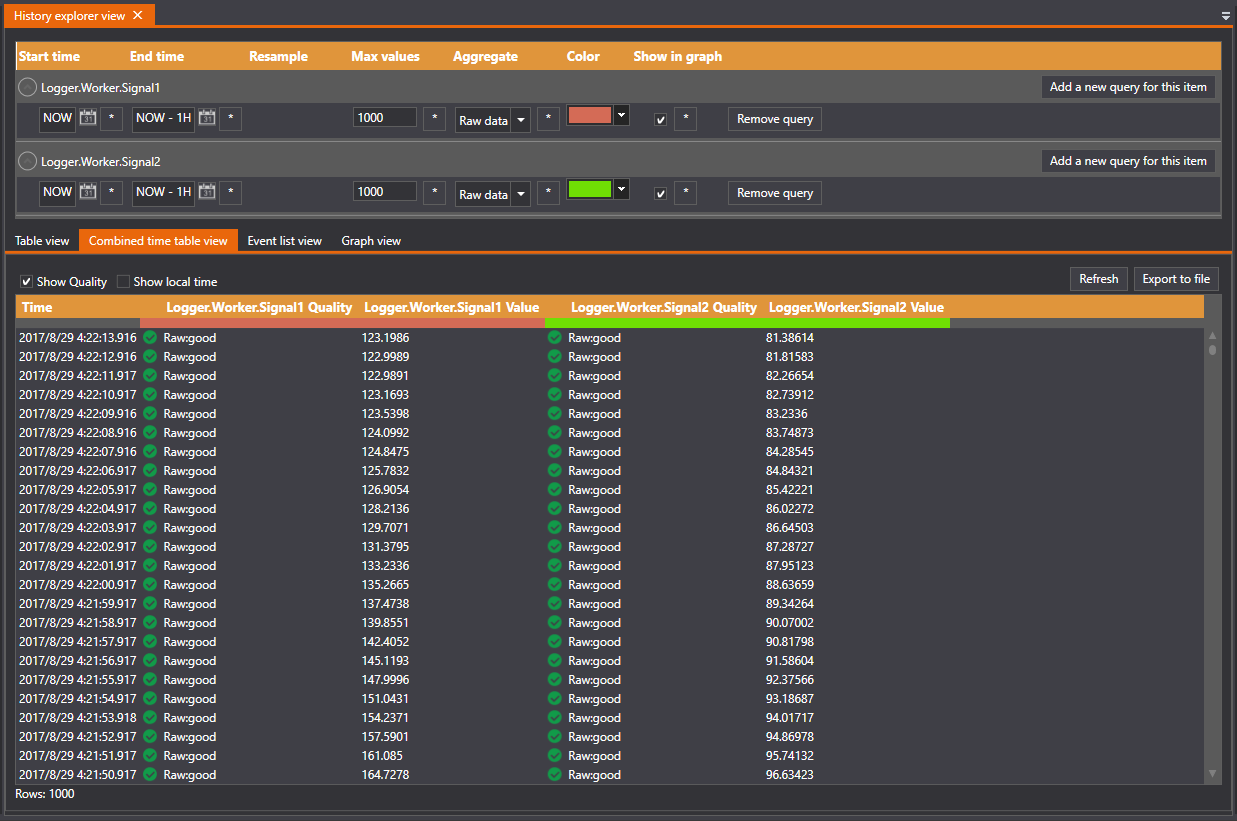Screen dimensions: 1237x821
Task: Pick the Signal1 red color swatch
Action: [590, 115]
